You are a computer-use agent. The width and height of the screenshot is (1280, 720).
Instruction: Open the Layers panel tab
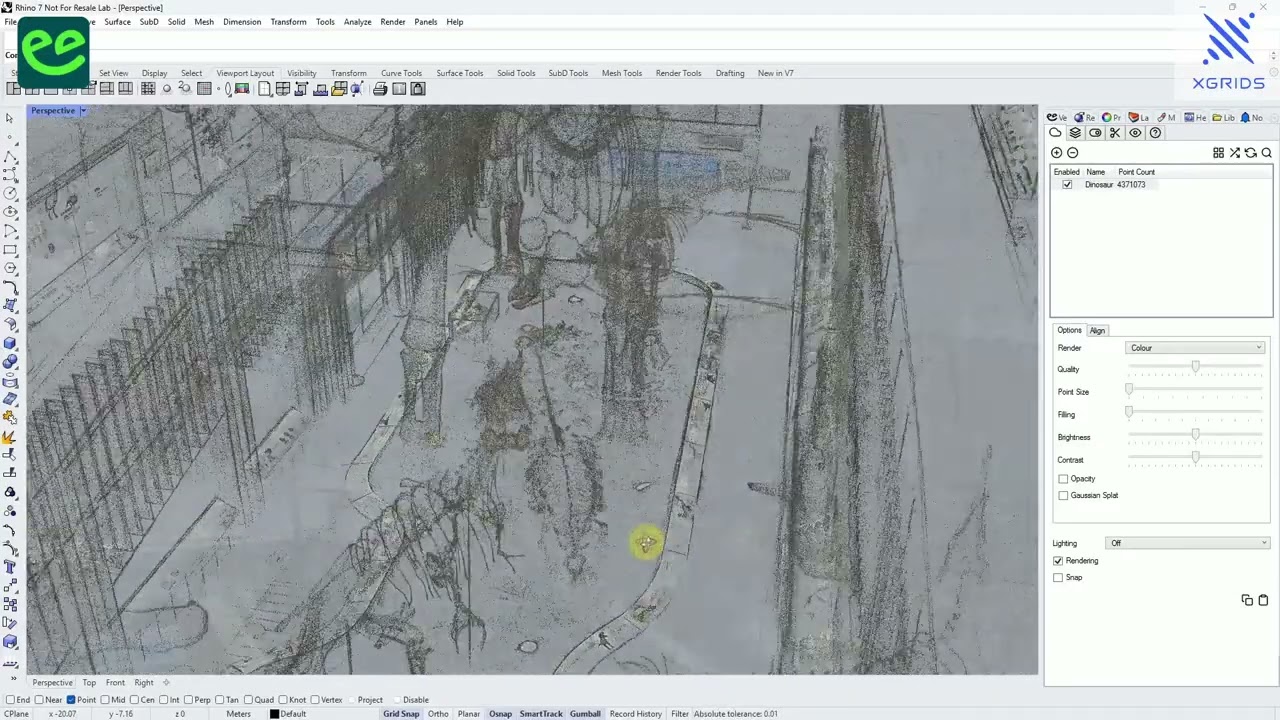[x=1139, y=117]
